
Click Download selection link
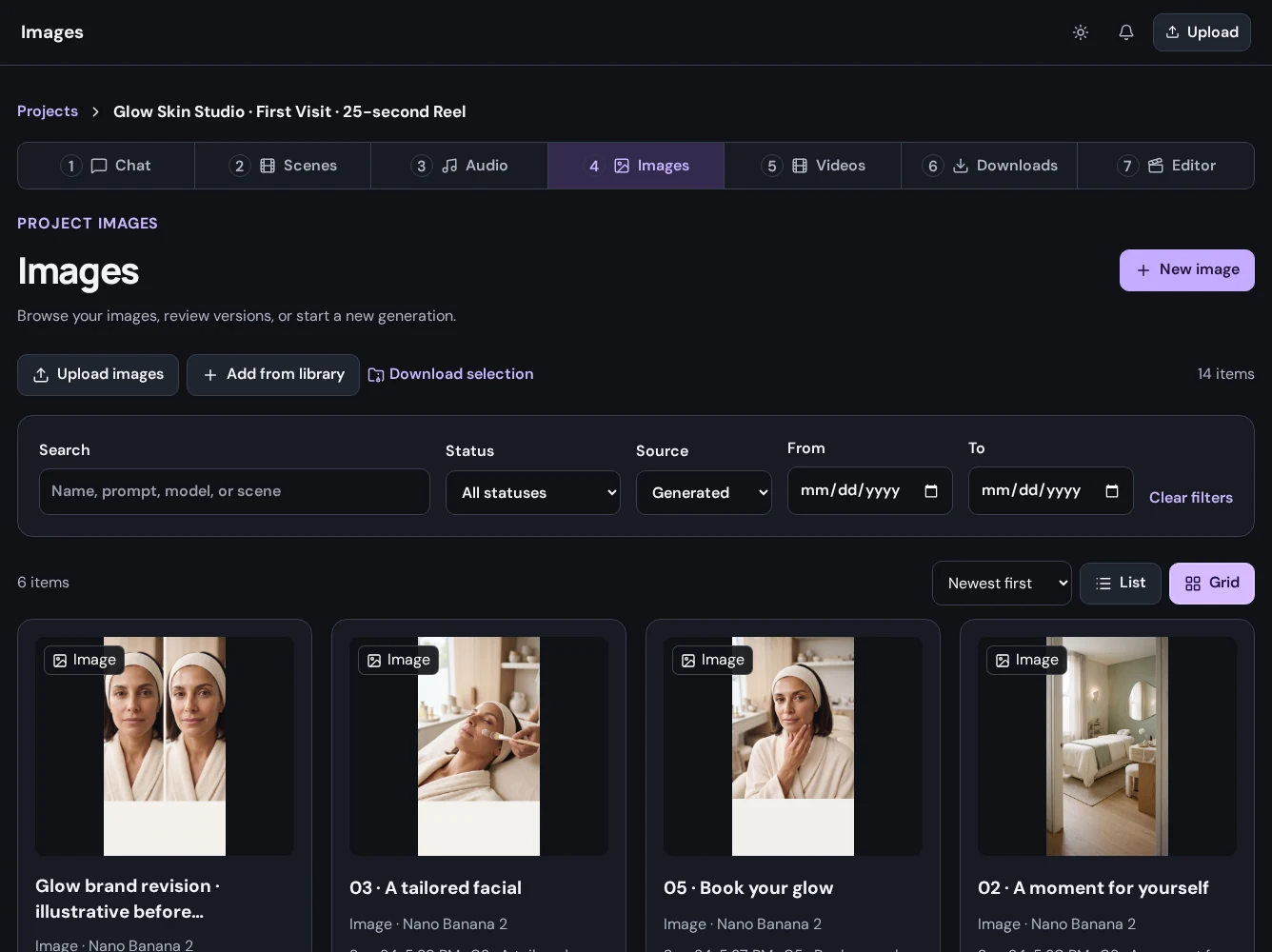click(450, 374)
